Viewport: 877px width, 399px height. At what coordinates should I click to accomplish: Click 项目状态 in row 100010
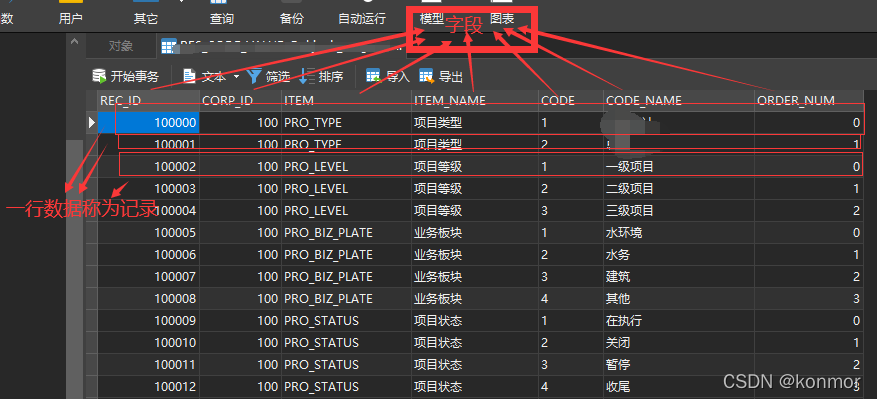click(438, 342)
